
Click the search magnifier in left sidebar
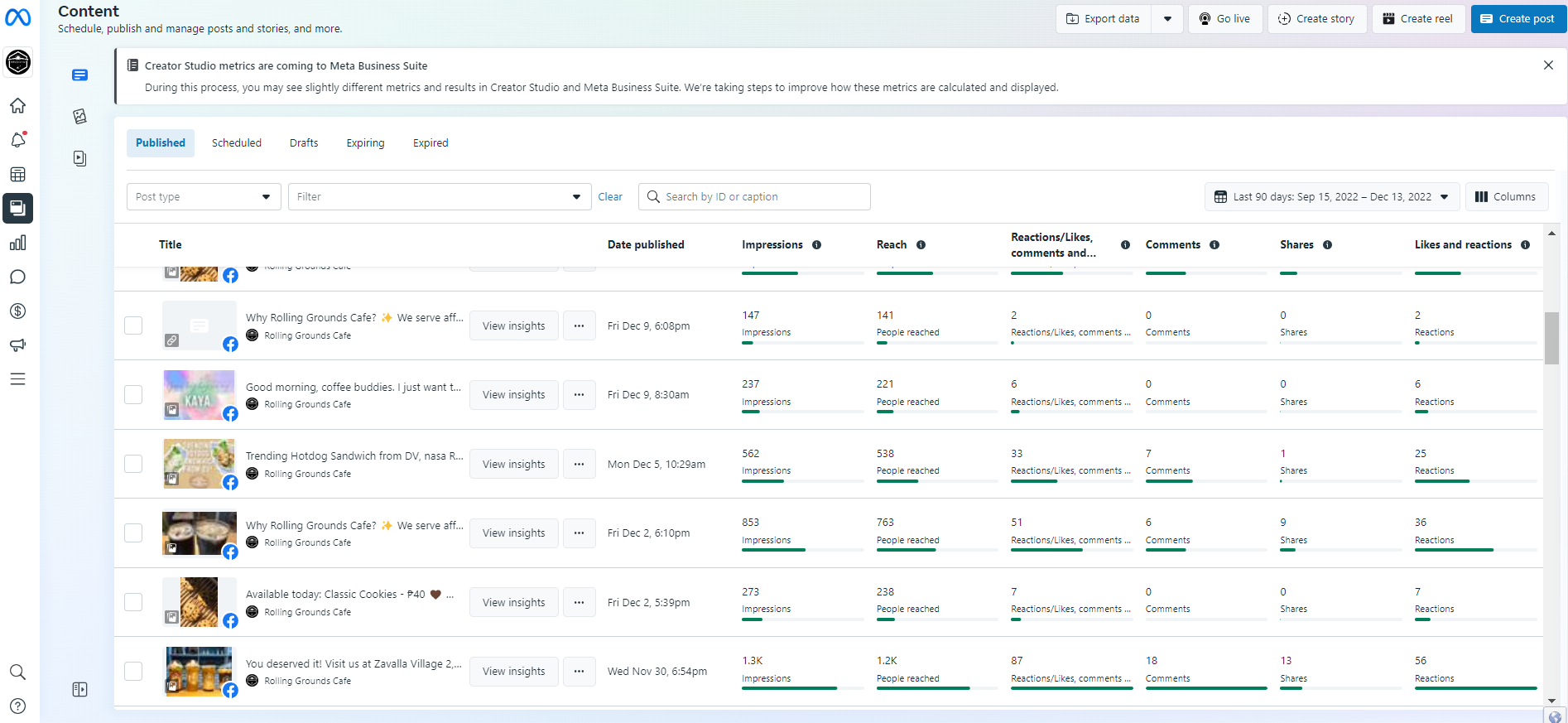tap(17, 672)
